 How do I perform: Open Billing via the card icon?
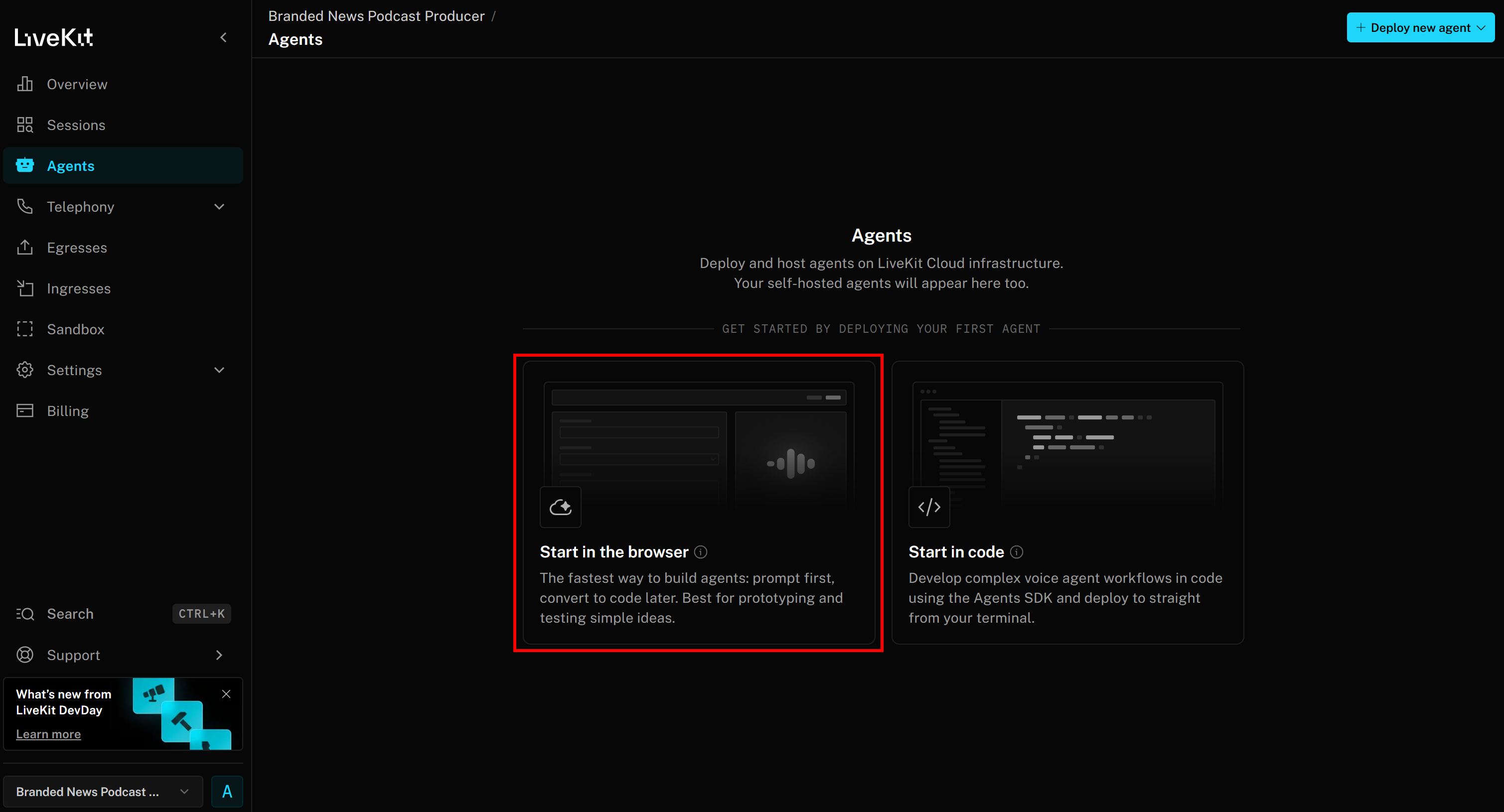tap(24, 410)
